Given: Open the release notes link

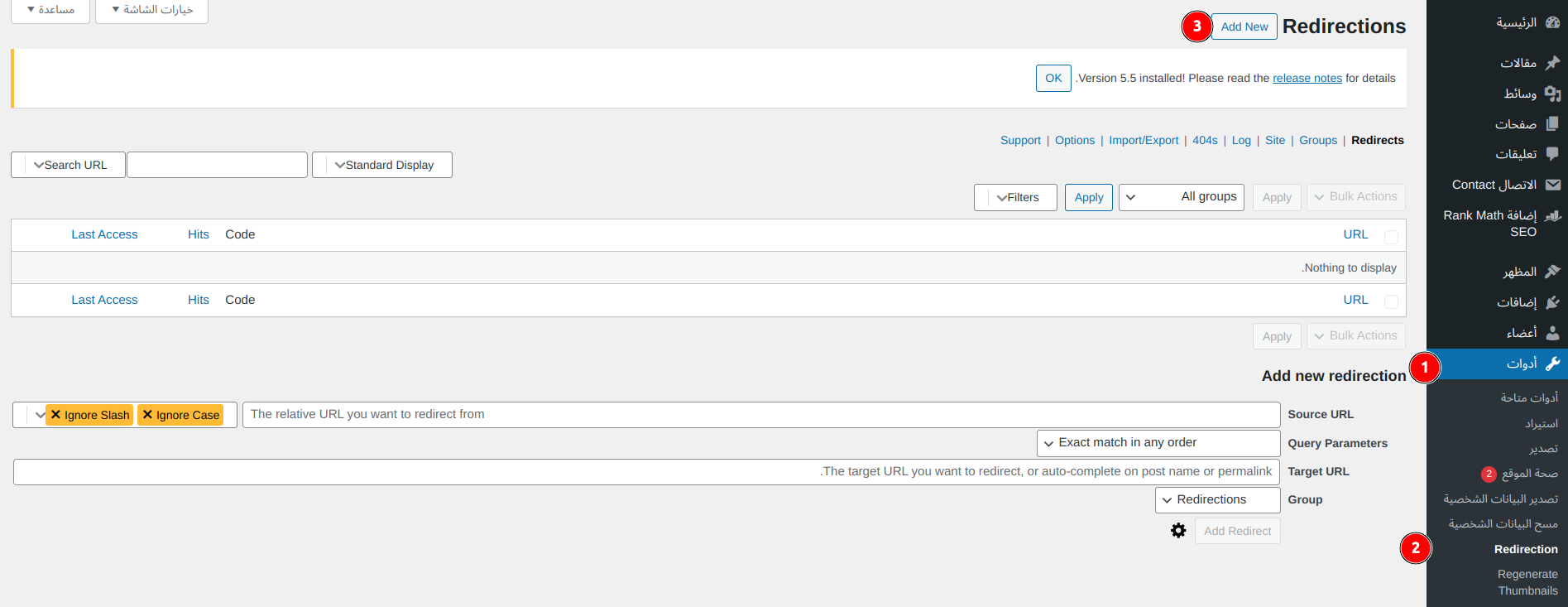Looking at the screenshot, I should [x=1307, y=78].
